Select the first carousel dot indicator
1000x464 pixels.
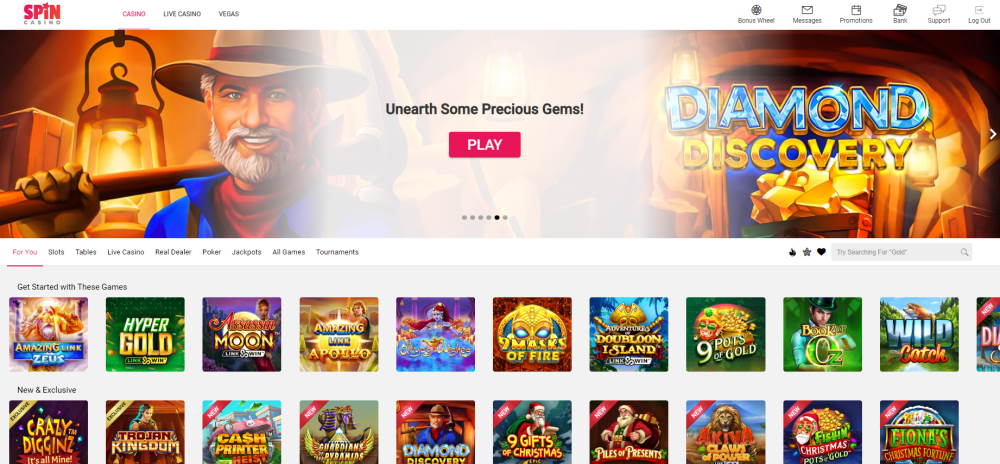[x=464, y=217]
